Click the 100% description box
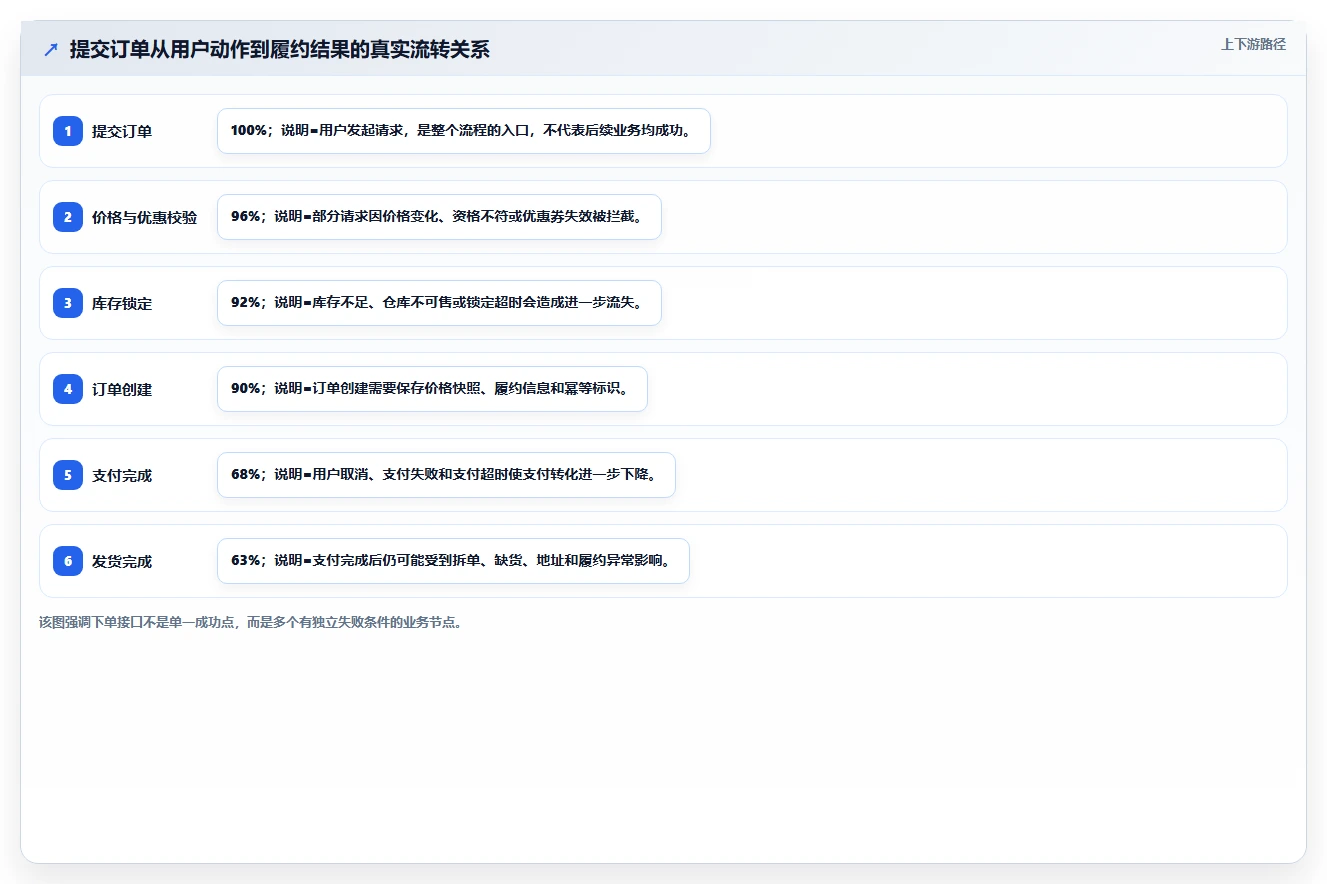The image size is (1327, 884). click(x=464, y=131)
